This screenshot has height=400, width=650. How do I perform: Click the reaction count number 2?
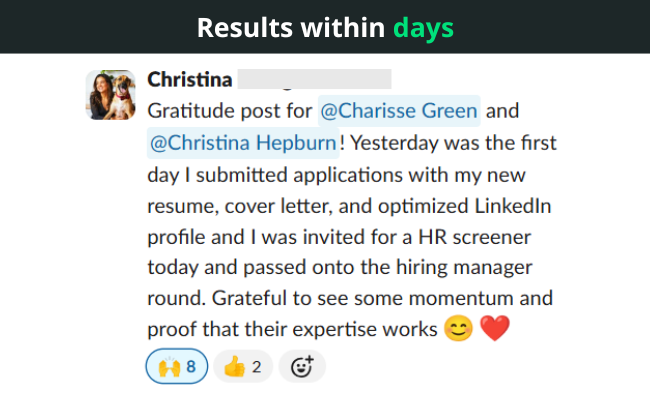(x=257, y=367)
